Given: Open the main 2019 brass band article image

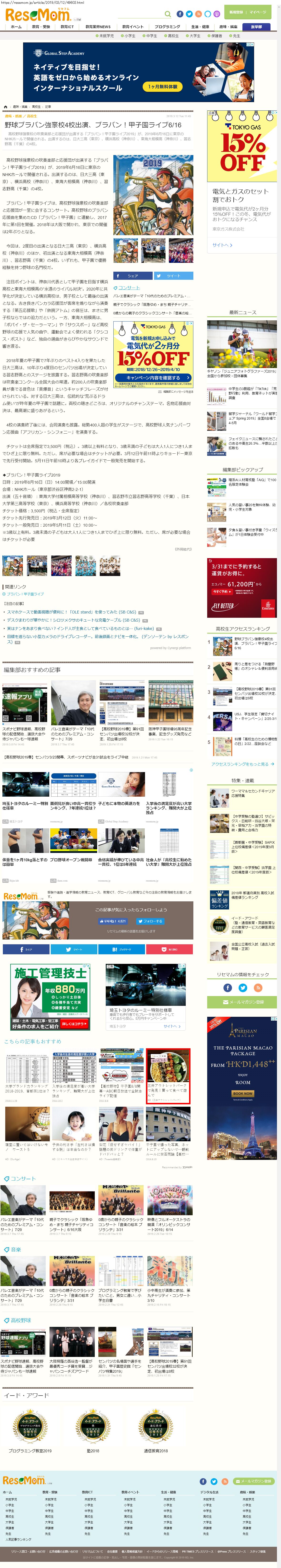Looking at the screenshot, I should click(153, 195).
